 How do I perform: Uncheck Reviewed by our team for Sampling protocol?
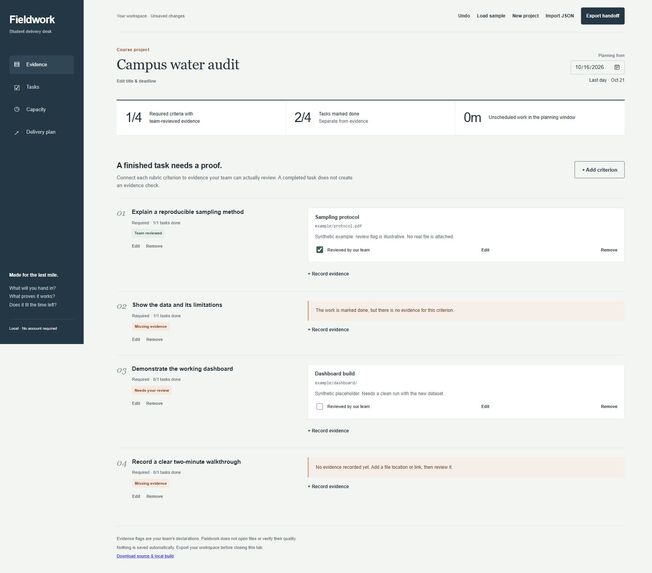pyautogui.click(x=319, y=249)
